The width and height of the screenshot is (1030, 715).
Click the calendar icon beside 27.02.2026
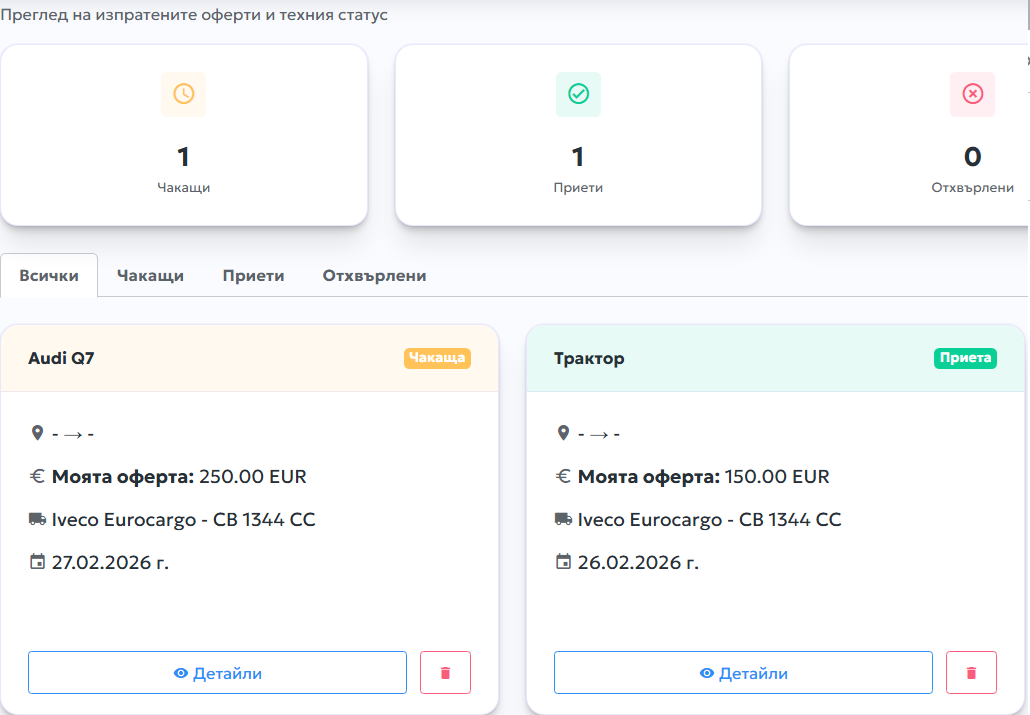point(37,562)
